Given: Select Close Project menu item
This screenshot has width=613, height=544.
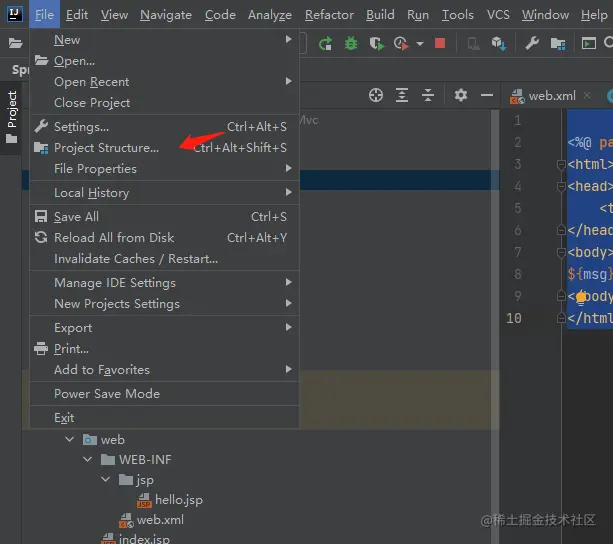Looking at the screenshot, I should (x=165, y=103).
